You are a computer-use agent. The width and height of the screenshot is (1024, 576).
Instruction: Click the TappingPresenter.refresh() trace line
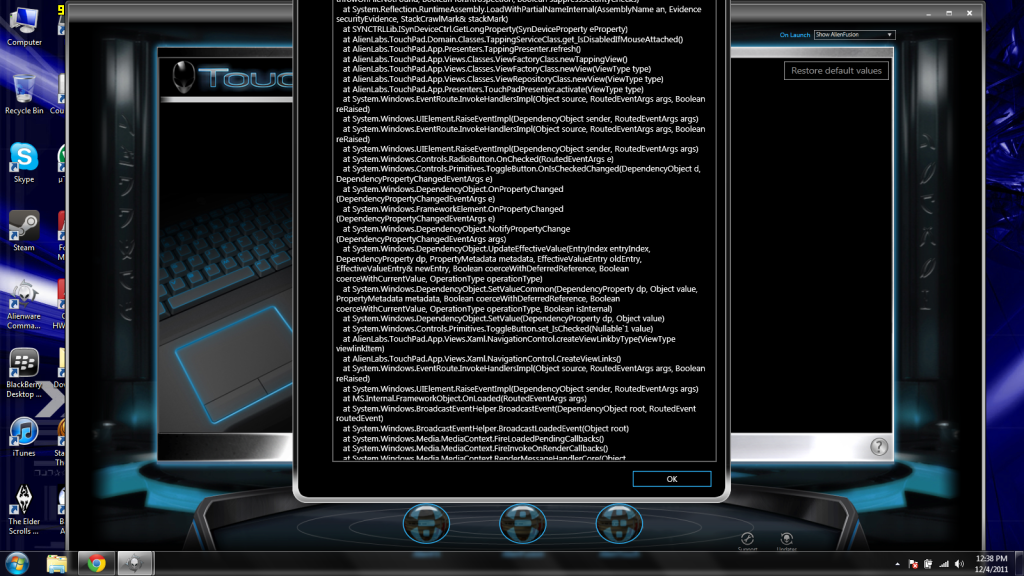click(462, 49)
